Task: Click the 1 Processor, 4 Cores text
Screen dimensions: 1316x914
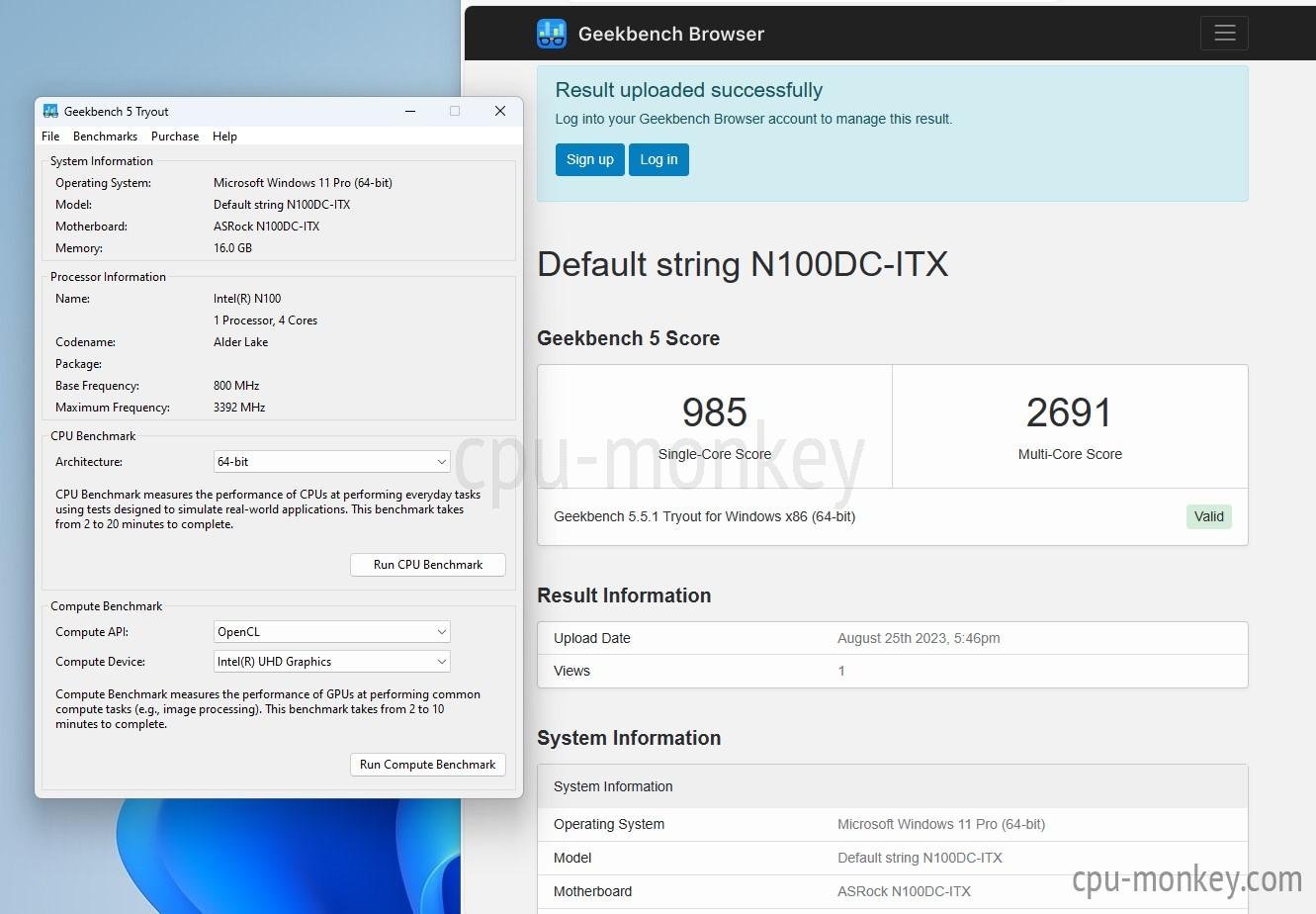Action: (266, 320)
